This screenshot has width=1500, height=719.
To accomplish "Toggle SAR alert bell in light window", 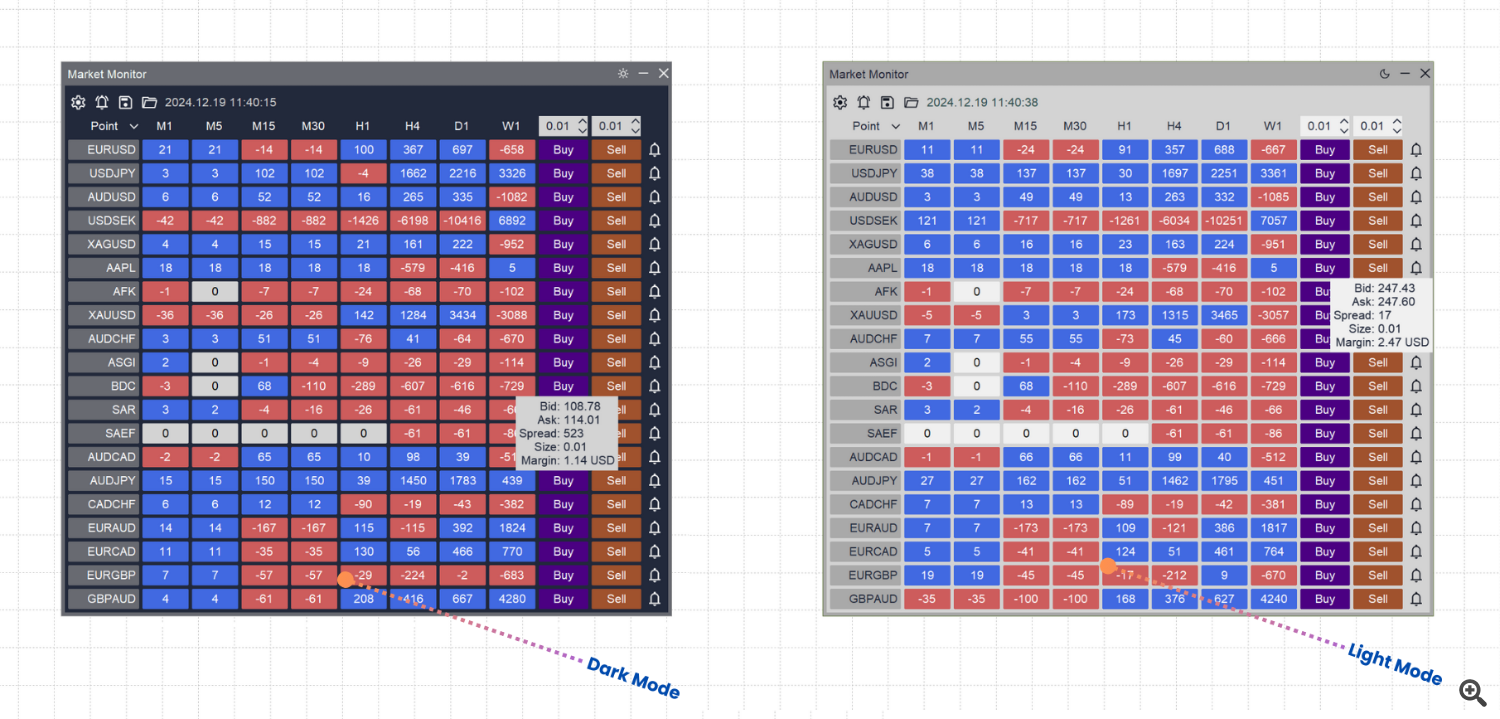I will [x=1417, y=410].
